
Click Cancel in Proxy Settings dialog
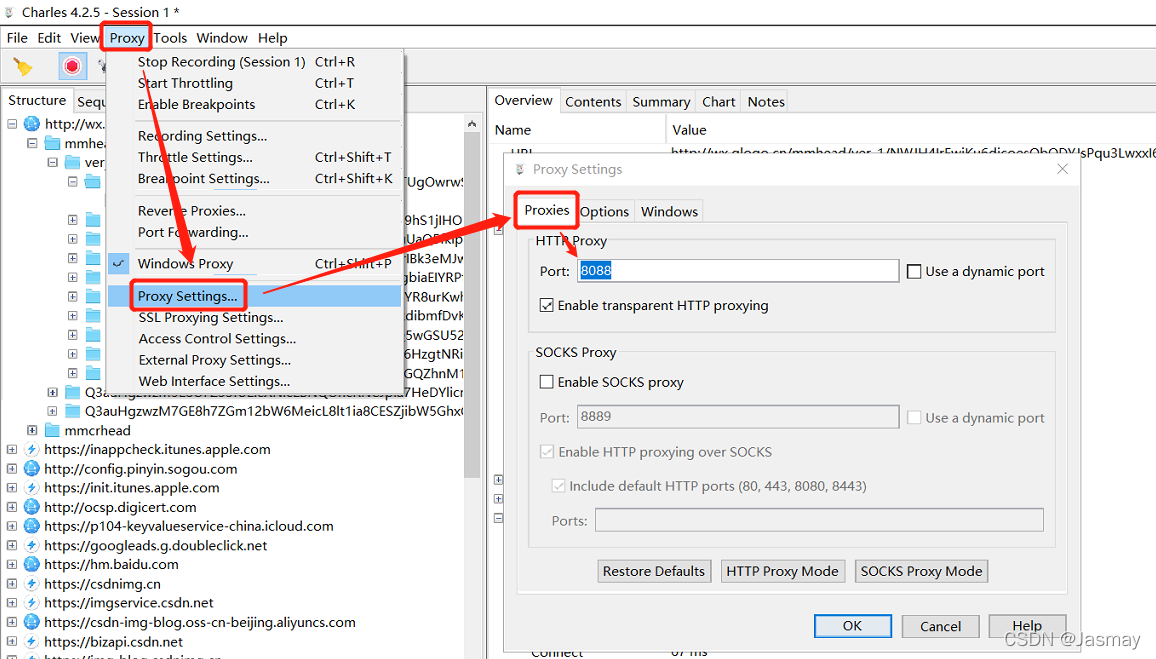940,626
